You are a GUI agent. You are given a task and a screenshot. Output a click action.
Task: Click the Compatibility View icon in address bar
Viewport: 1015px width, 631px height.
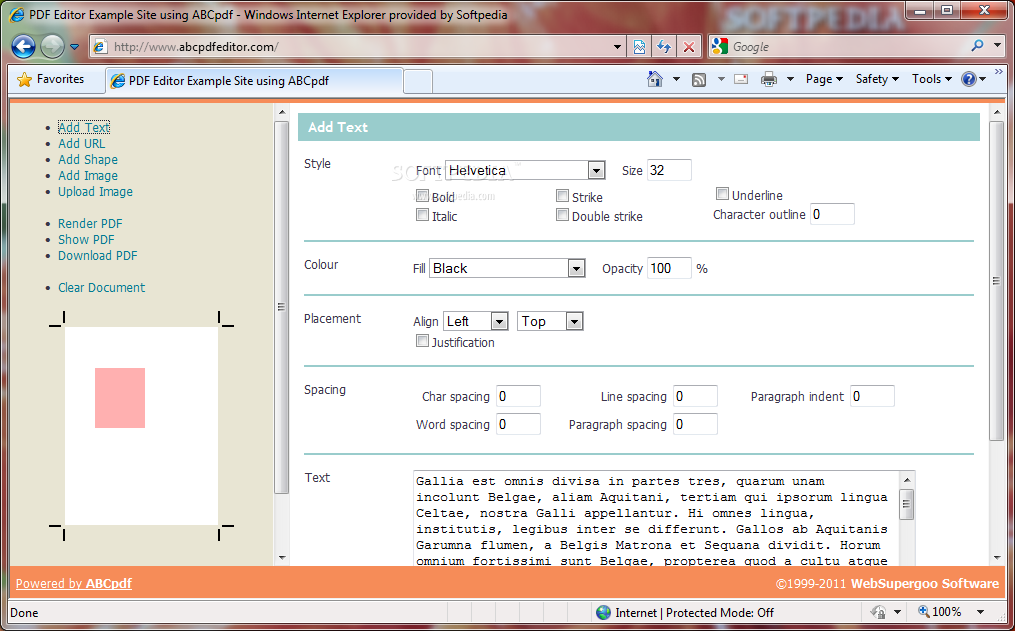tap(640, 47)
